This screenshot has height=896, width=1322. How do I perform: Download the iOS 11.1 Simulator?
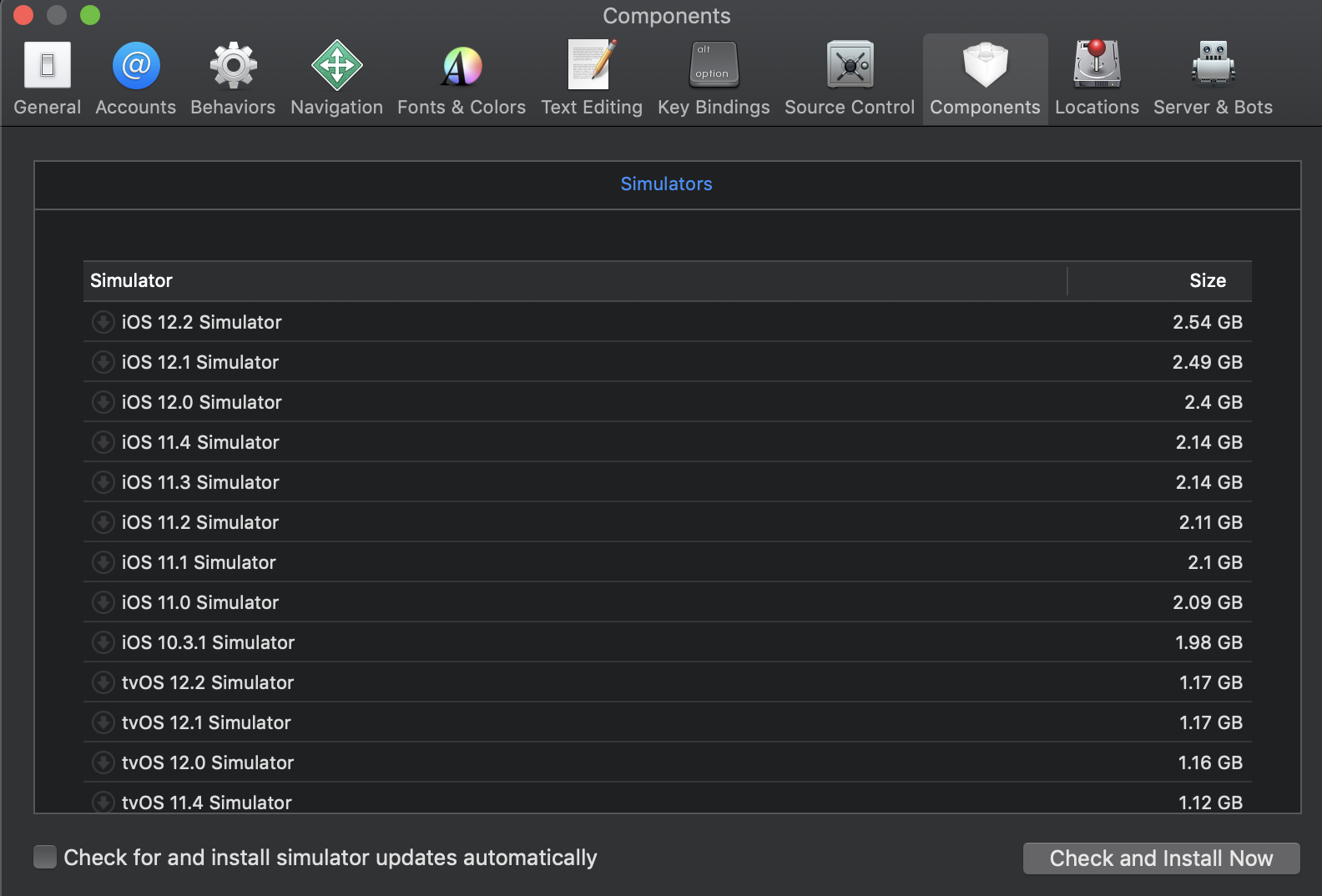coord(103,562)
